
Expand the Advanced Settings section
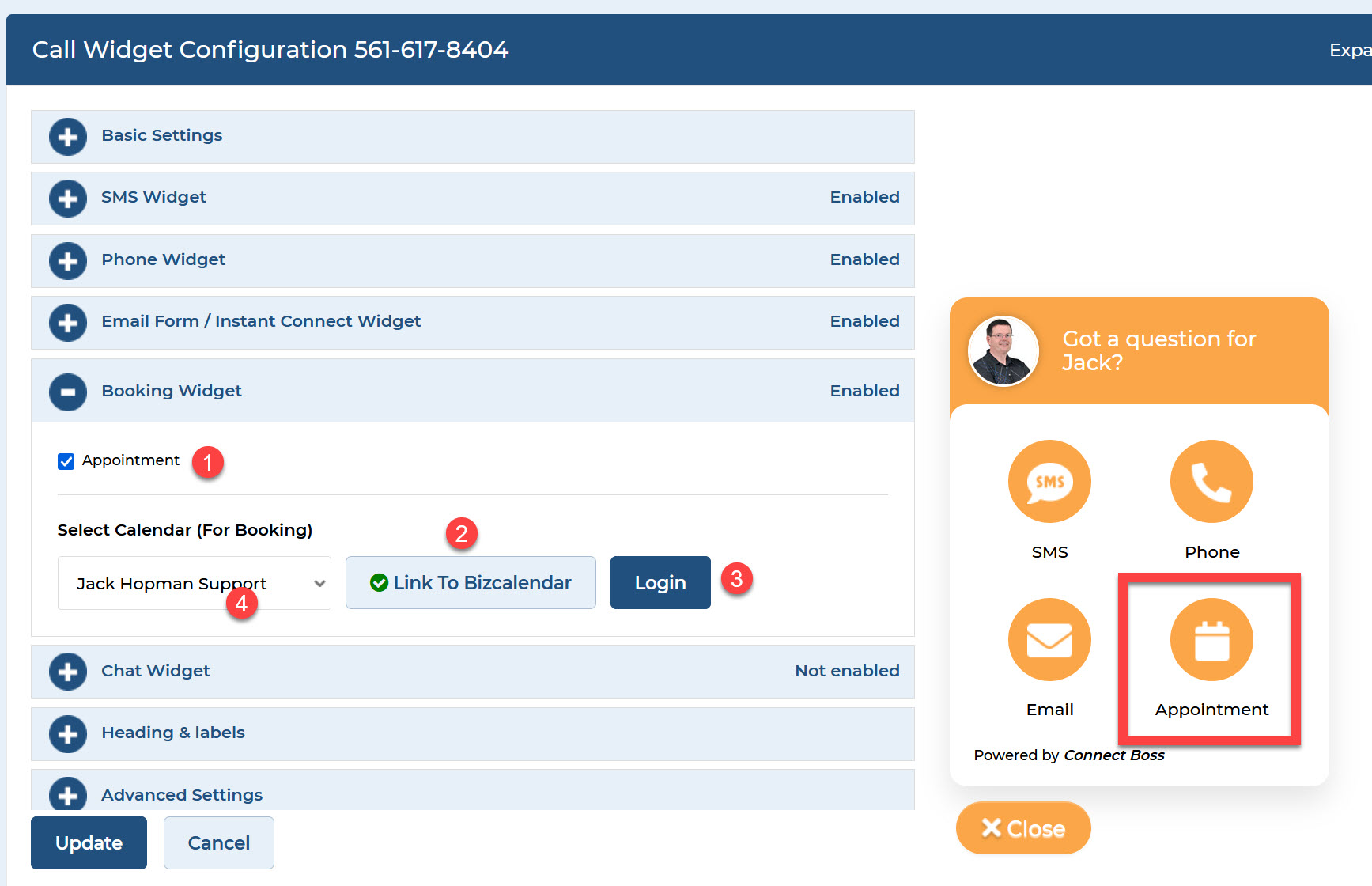pyautogui.click(x=68, y=794)
